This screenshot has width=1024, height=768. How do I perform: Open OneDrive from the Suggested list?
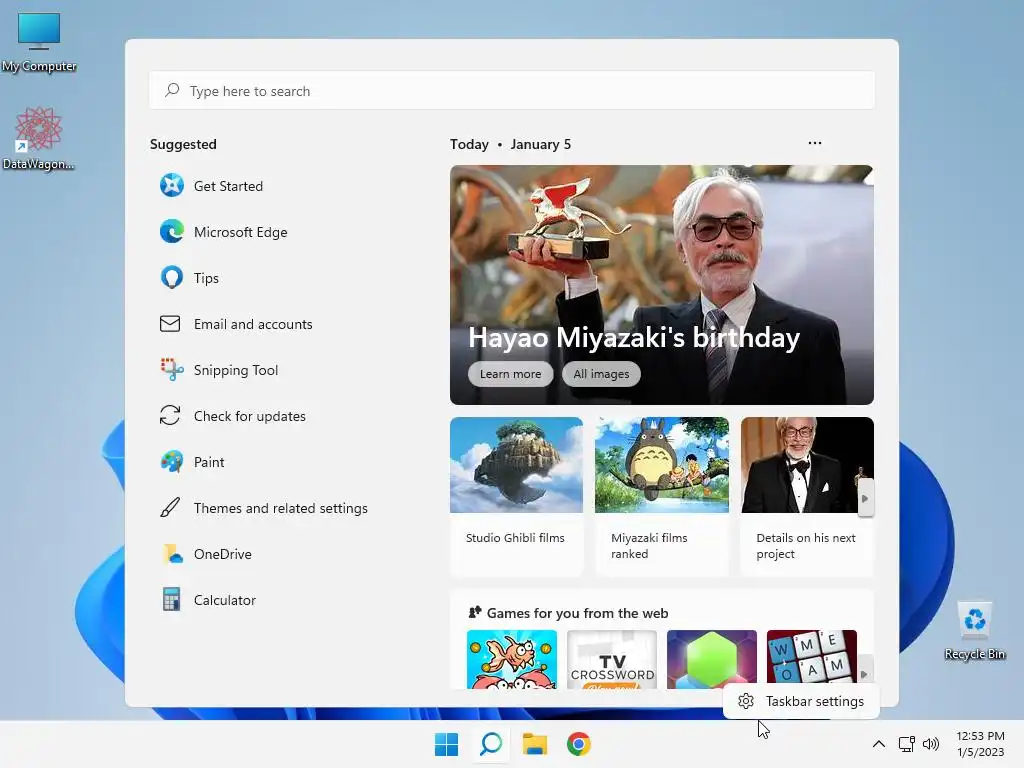click(206, 554)
